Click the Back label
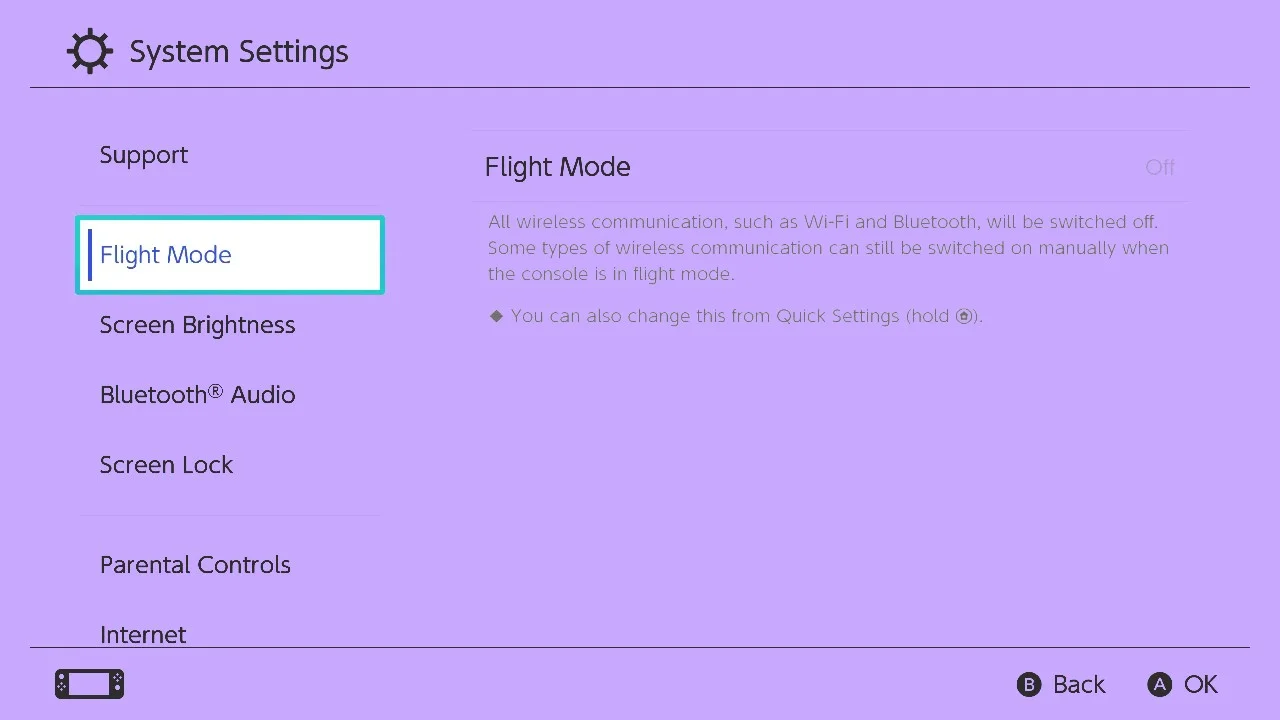 pos(1079,684)
